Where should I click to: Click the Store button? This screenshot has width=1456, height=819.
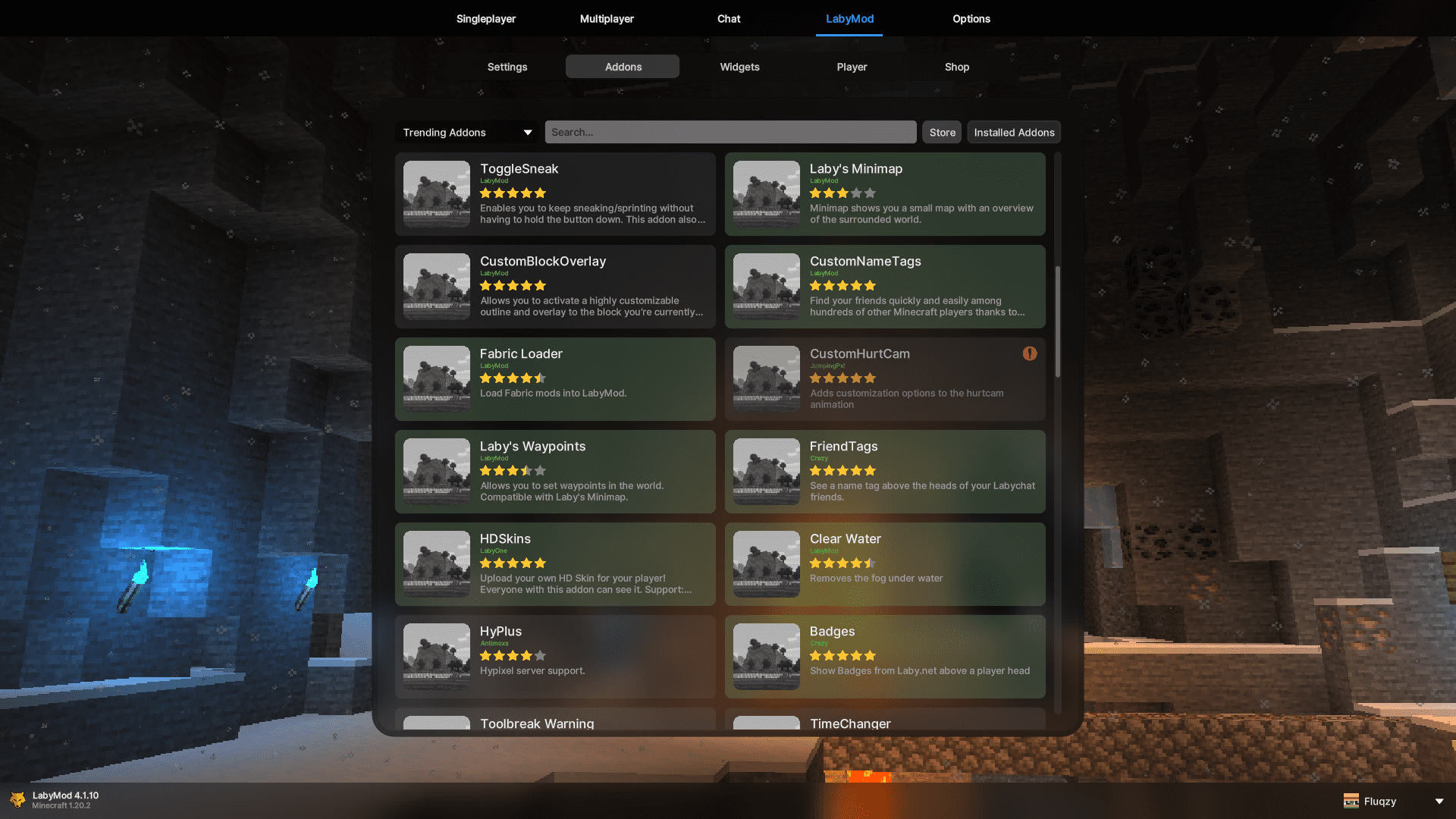943,132
